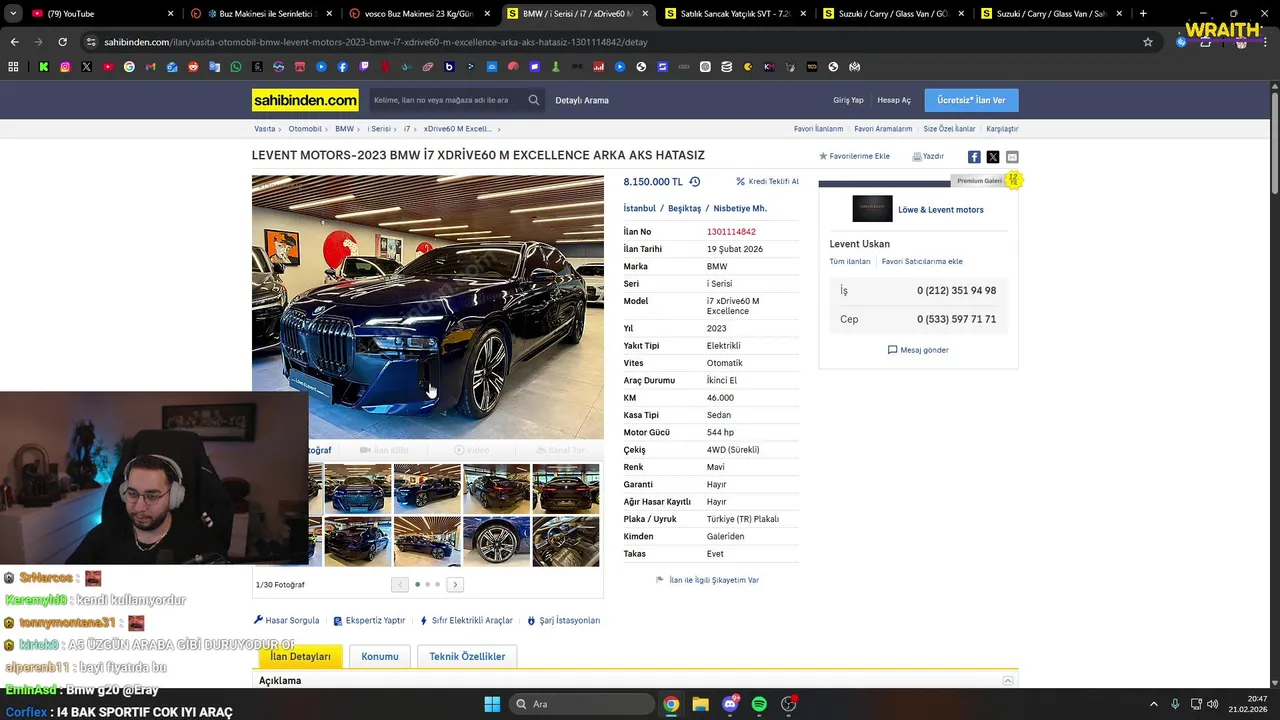
Task: Click price history clock icon
Action: 695,182
